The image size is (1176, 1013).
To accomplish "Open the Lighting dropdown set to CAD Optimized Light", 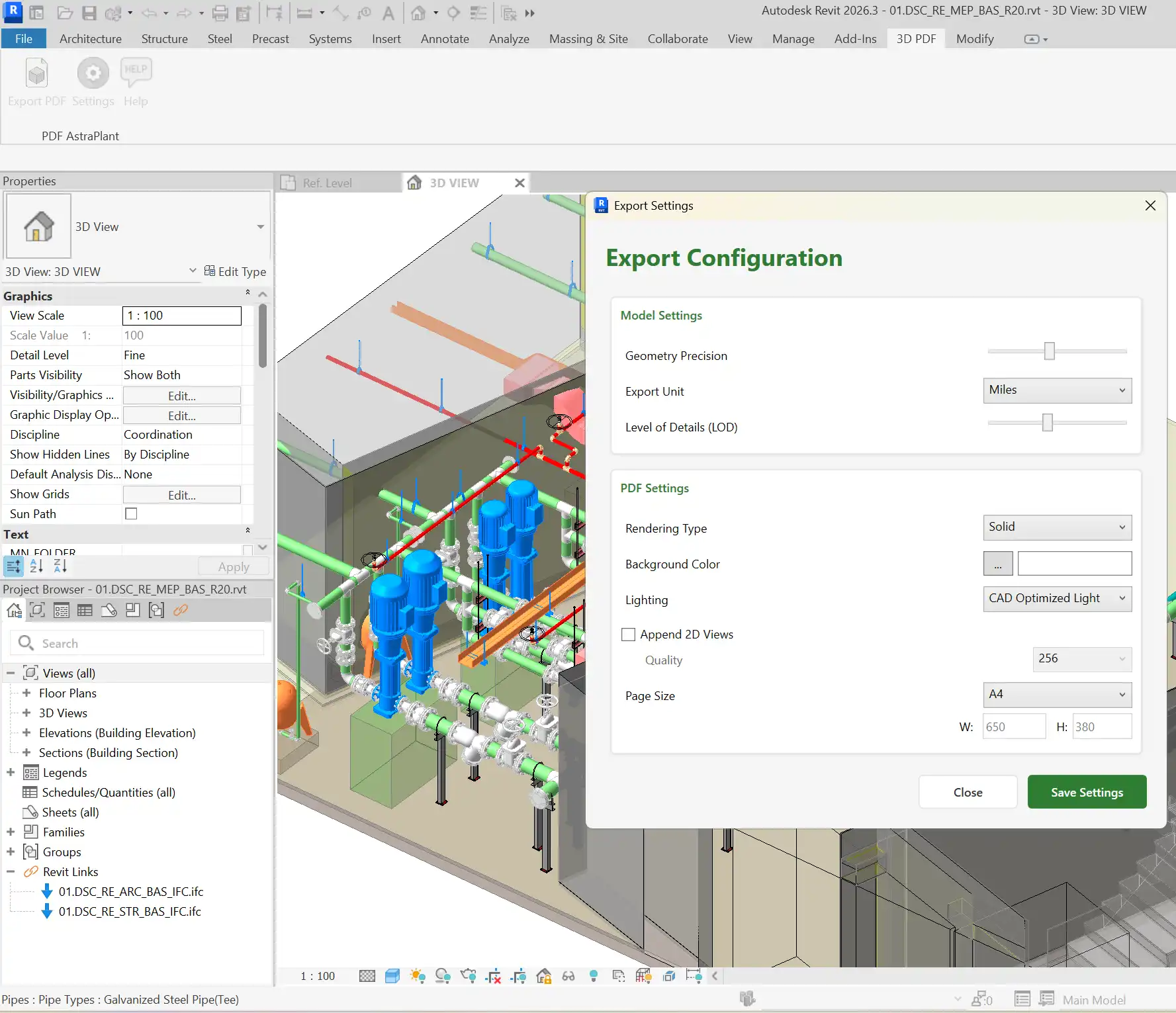I will point(1057,599).
